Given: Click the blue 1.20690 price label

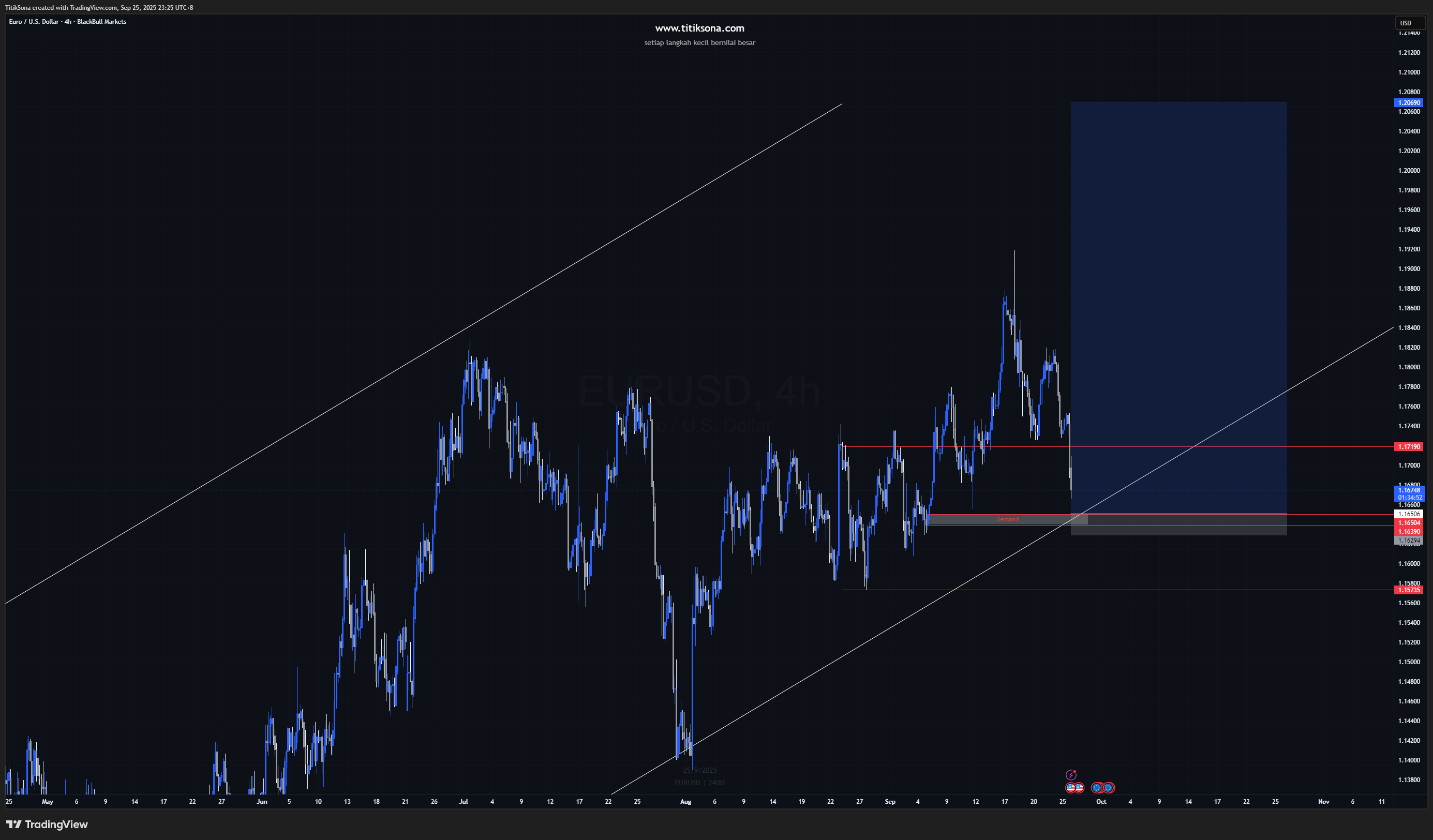Looking at the screenshot, I should (1409, 103).
